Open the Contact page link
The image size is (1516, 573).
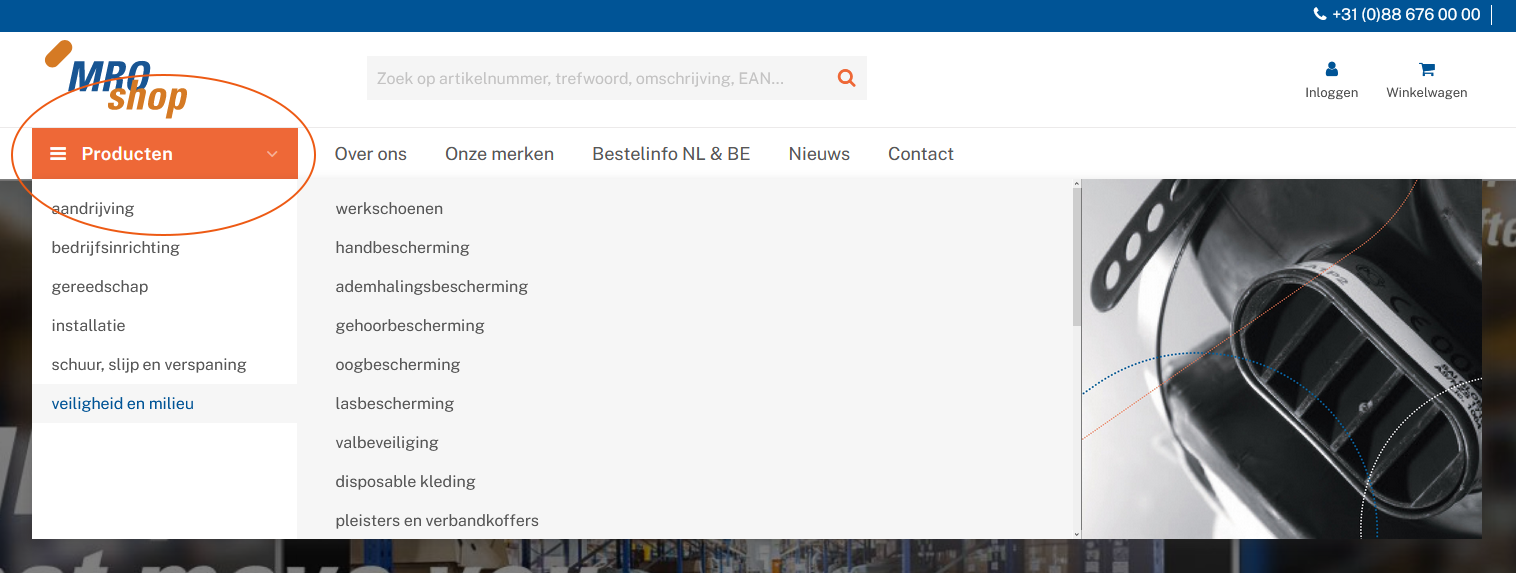click(x=920, y=154)
